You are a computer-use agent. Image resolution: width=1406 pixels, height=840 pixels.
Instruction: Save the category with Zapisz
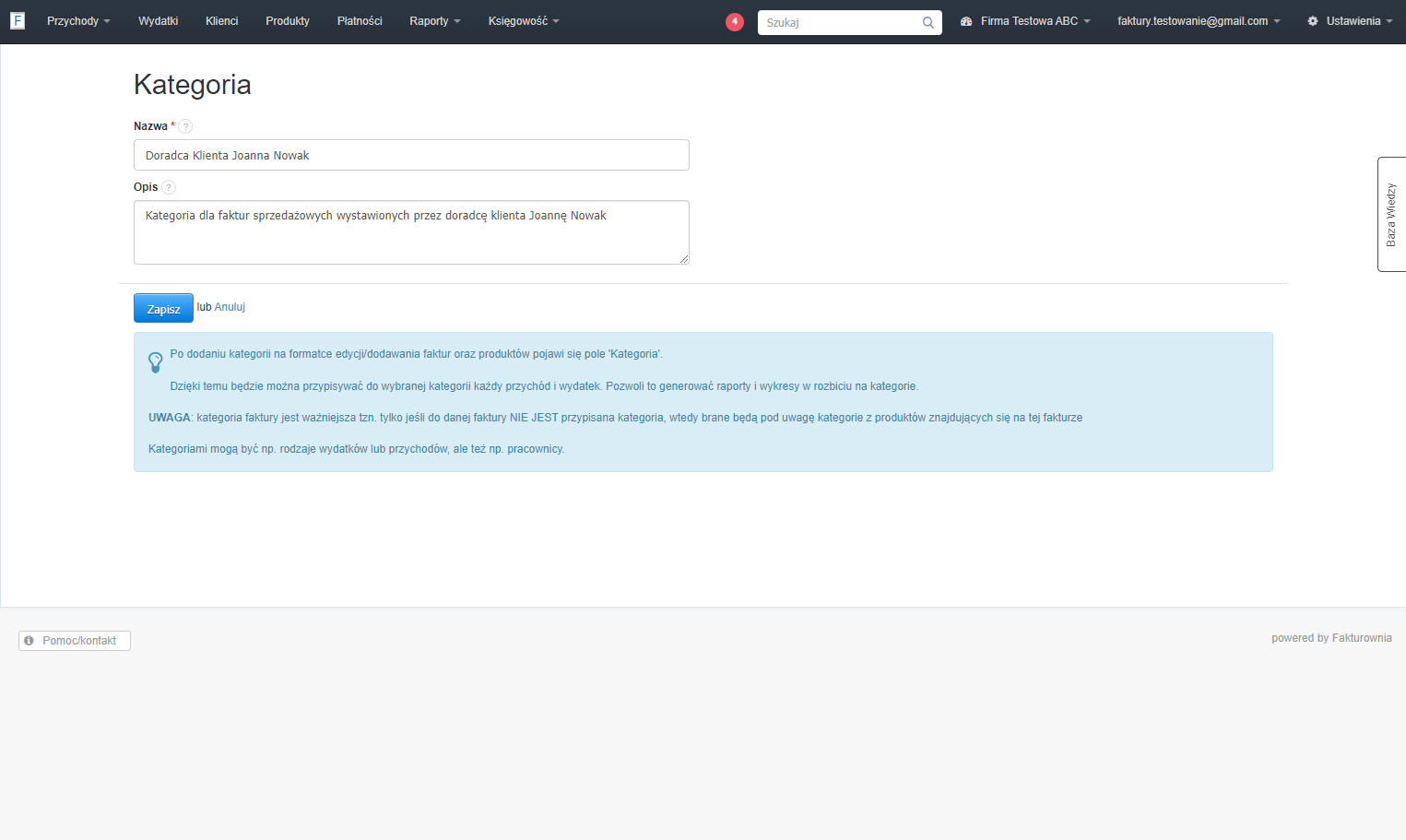pyautogui.click(x=163, y=308)
